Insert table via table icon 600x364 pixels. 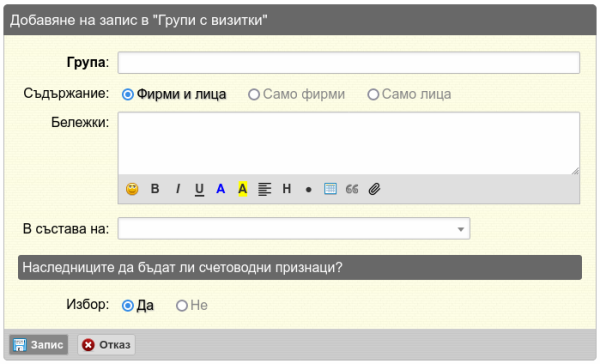click(330, 189)
